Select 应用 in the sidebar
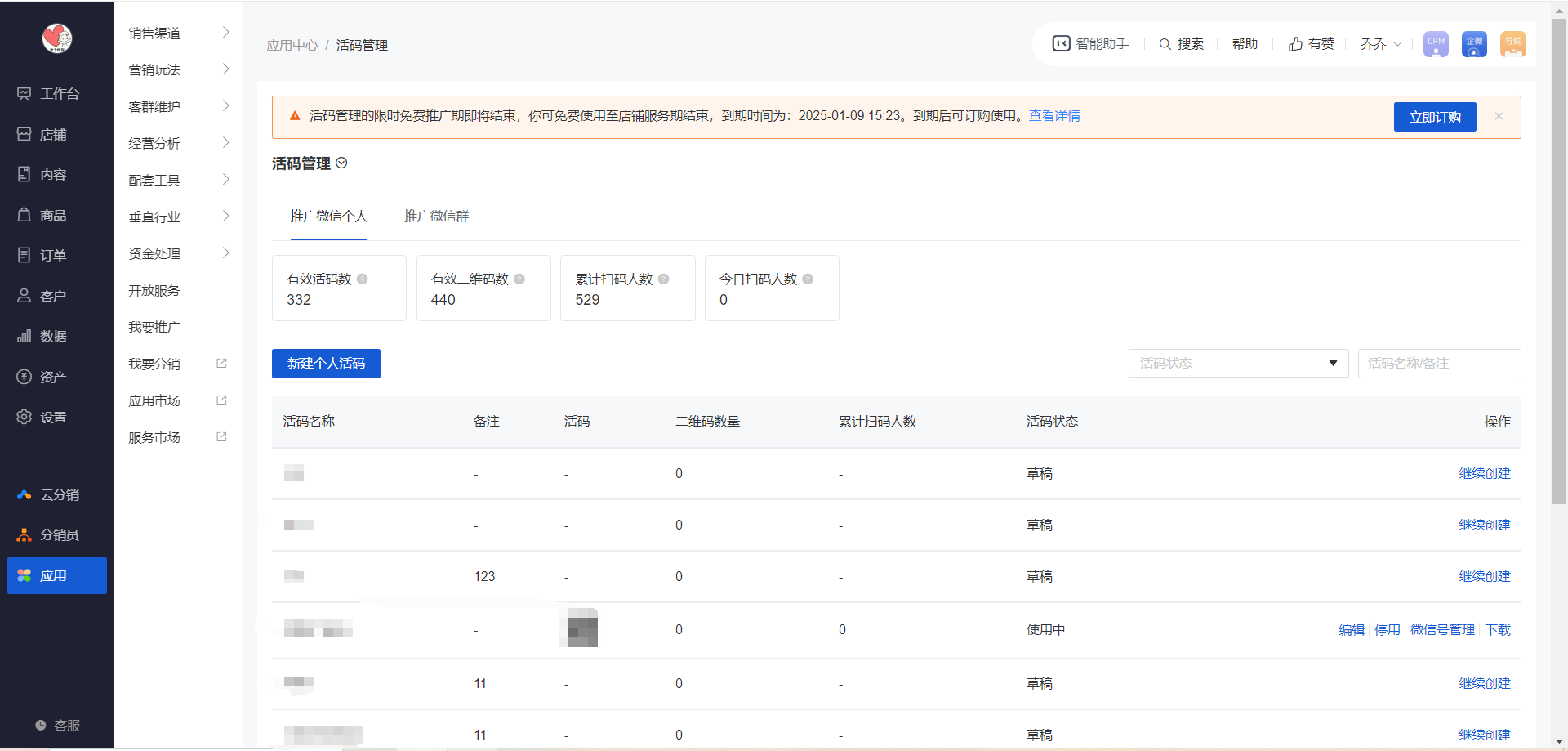 tap(57, 576)
